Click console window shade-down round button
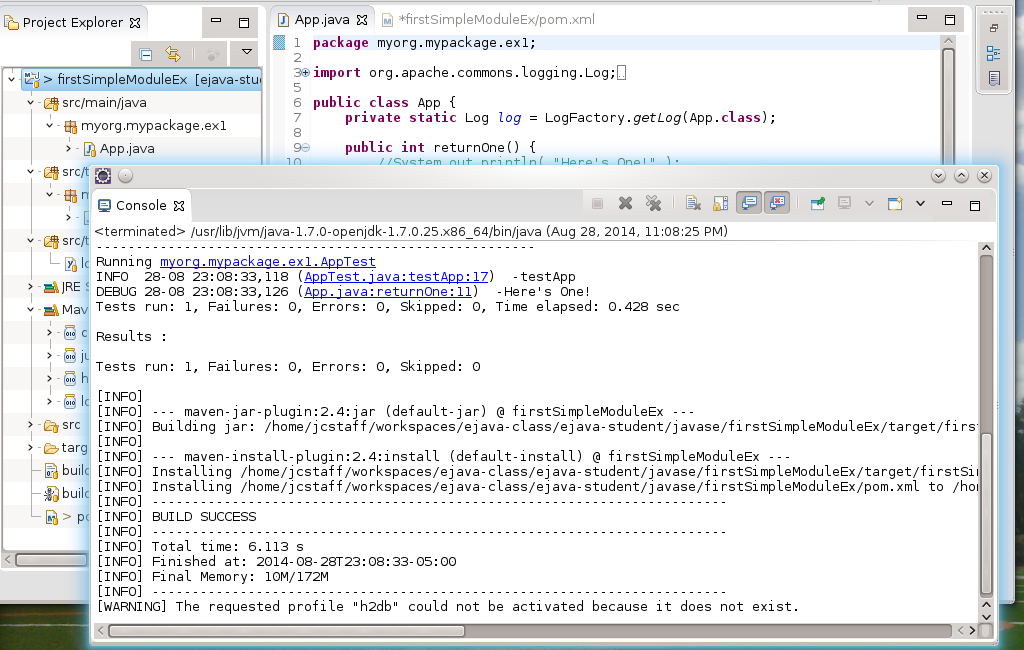 tap(938, 175)
